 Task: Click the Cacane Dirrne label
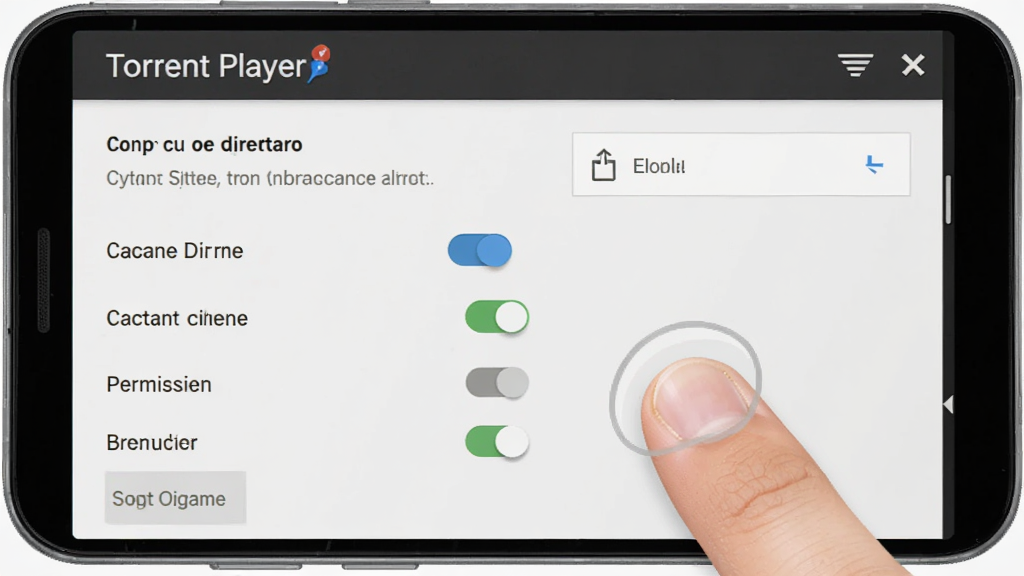(x=174, y=251)
